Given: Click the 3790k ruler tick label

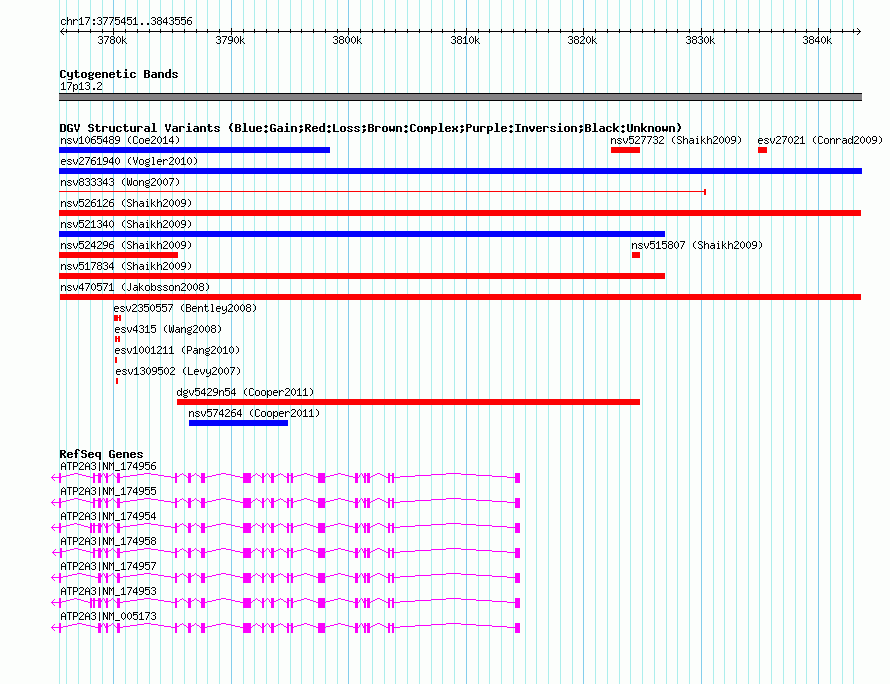Looking at the screenshot, I should 230,41.
